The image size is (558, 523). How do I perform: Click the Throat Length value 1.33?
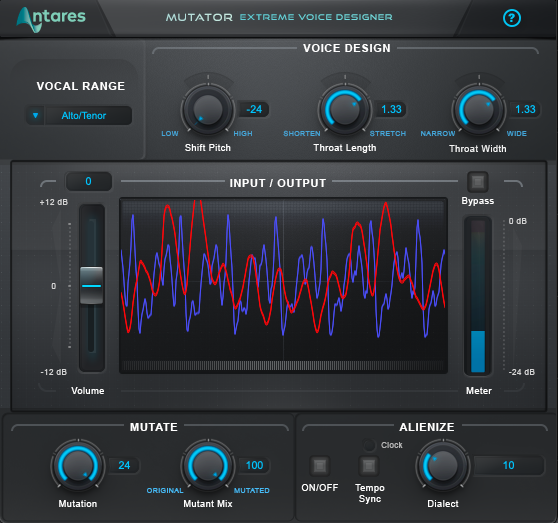(391, 109)
